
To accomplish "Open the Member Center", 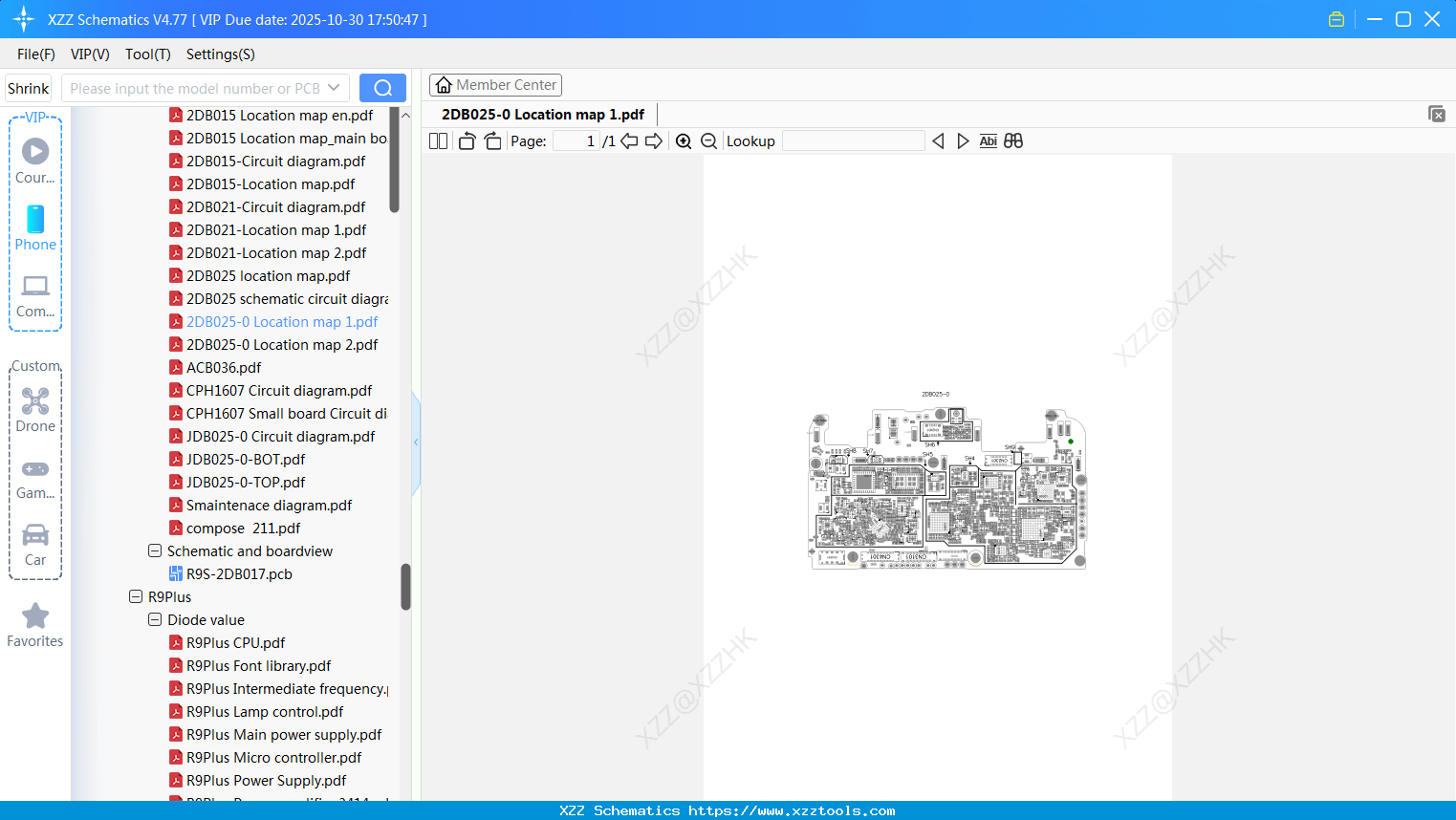I will (495, 85).
